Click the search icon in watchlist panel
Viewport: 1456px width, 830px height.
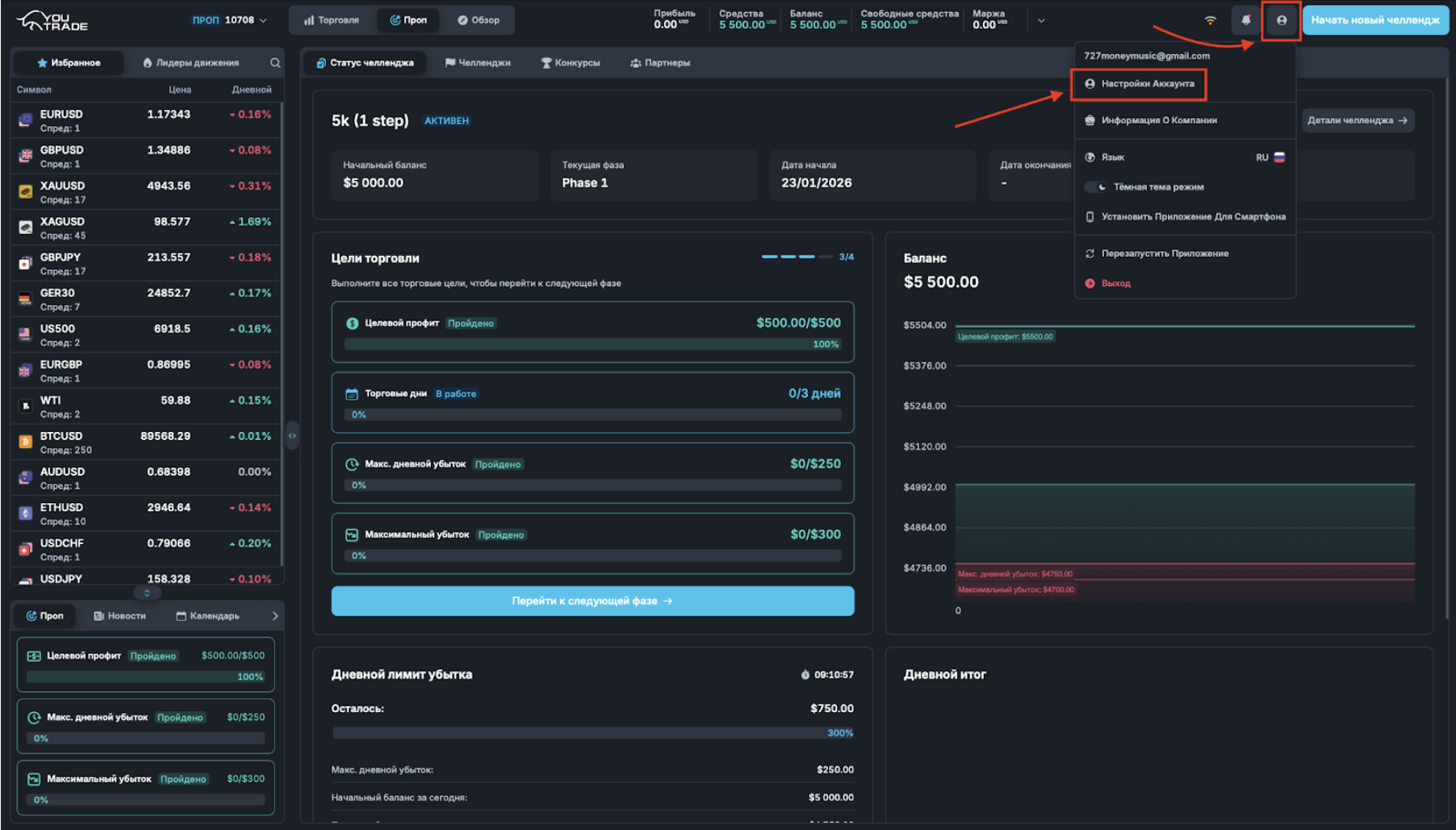tap(275, 63)
